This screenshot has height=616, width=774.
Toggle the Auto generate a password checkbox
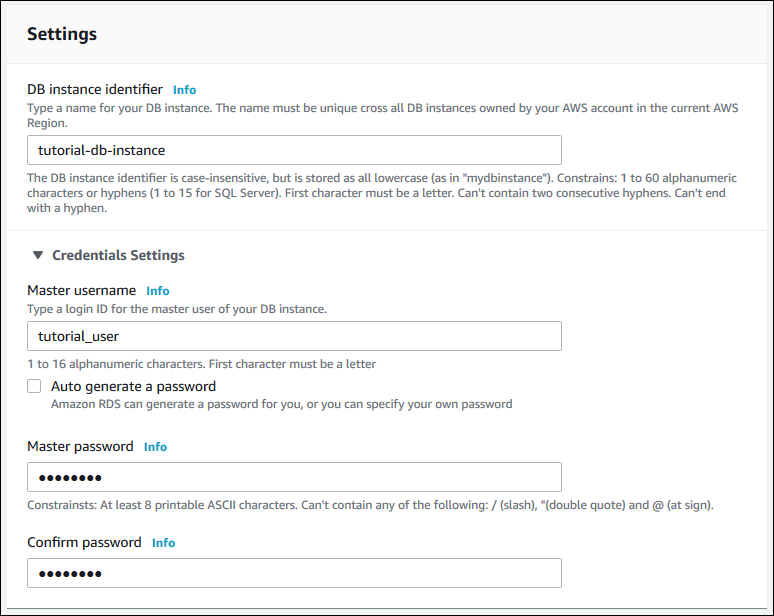[35, 386]
